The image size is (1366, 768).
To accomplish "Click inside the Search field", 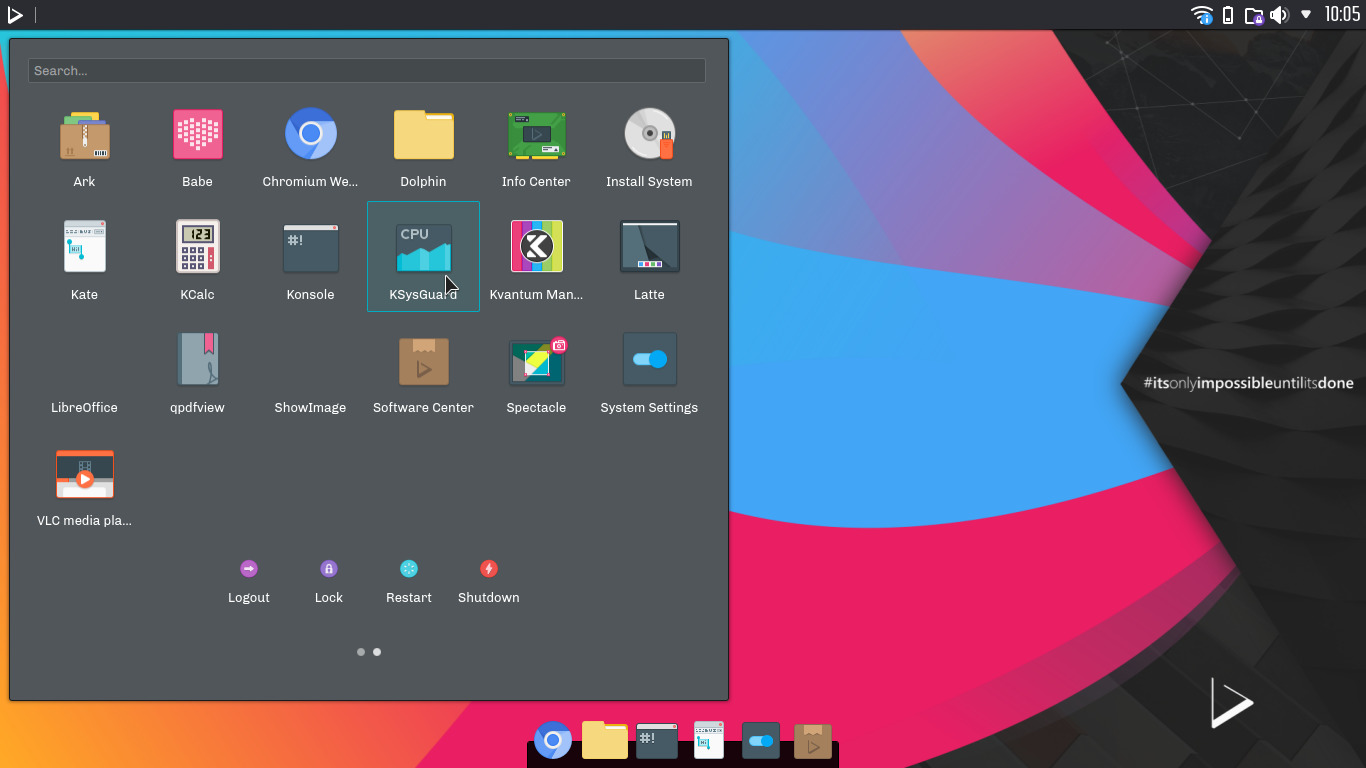I will [366, 70].
